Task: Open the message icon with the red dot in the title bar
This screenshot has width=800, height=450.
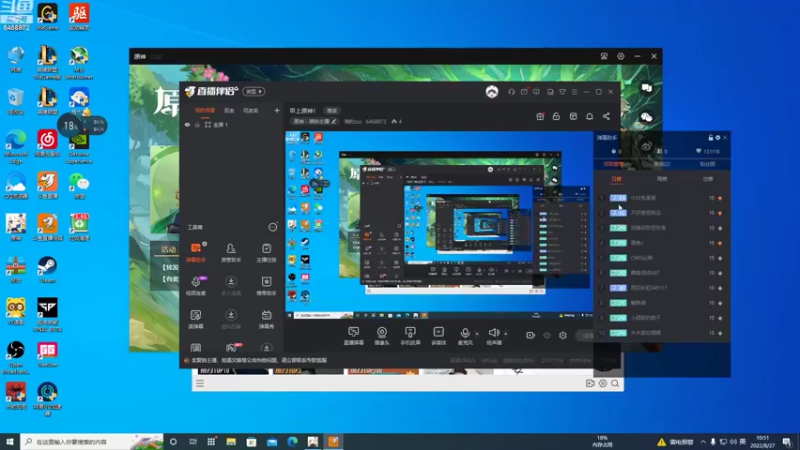Action: (x=524, y=92)
